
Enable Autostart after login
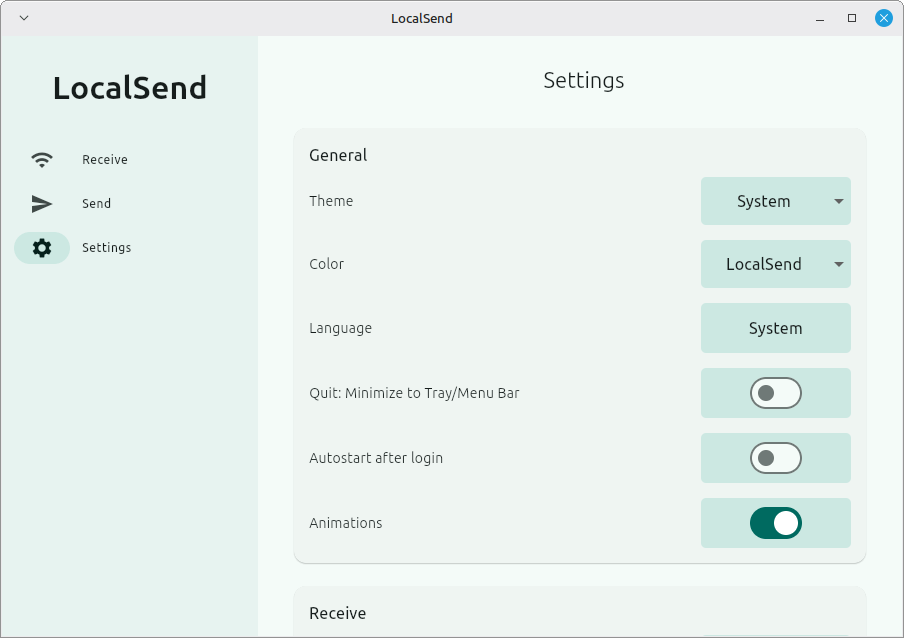pyautogui.click(x=775, y=458)
